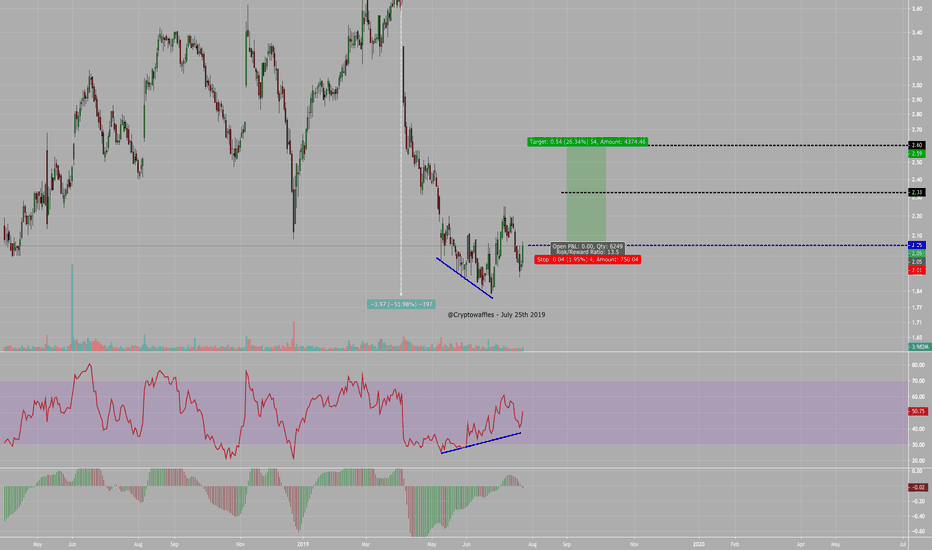This screenshot has width=932, height=550.
Task: Click the -1.97 (-51.98%) price range label
Action: tap(401, 304)
